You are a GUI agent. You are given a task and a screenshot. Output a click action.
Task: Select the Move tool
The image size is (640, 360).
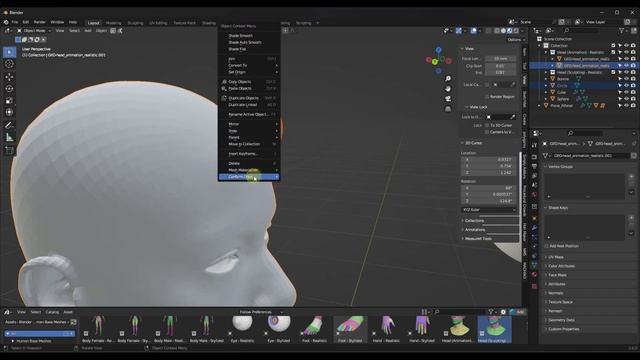point(9,77)
